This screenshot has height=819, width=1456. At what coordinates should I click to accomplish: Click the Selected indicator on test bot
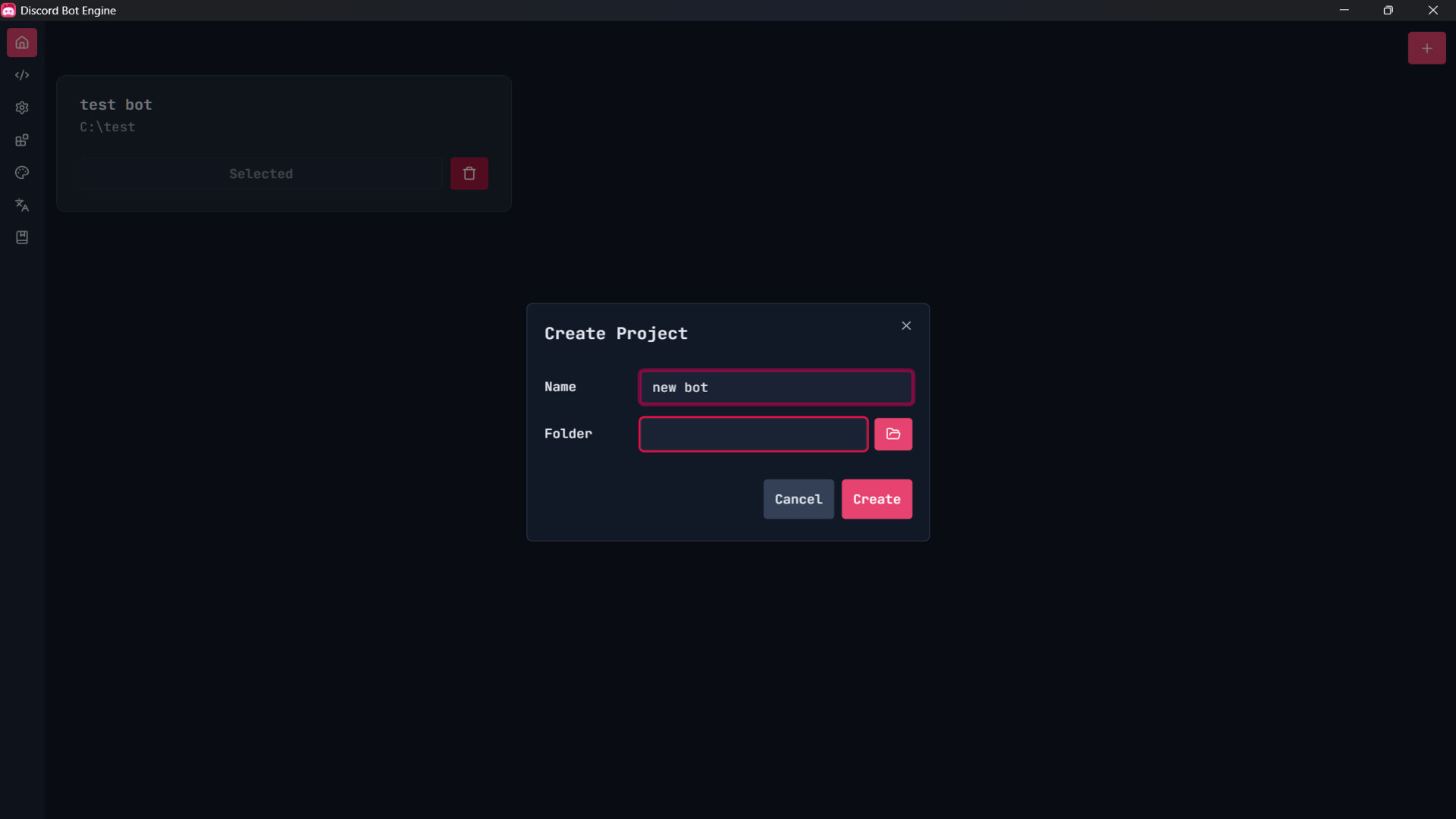click(x=261, y=174)
